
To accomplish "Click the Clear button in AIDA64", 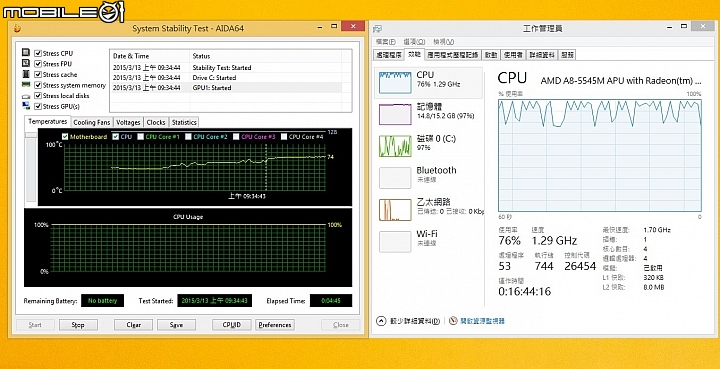I will (x=134, y=325).
